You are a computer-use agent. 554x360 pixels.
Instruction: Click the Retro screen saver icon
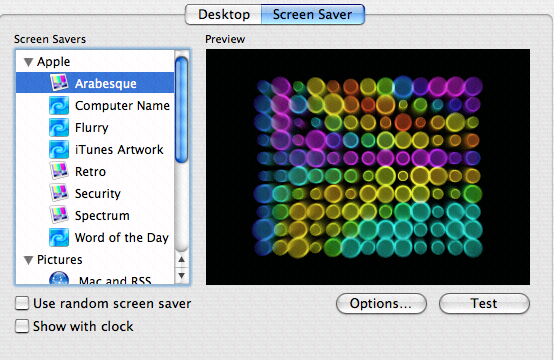59,171
